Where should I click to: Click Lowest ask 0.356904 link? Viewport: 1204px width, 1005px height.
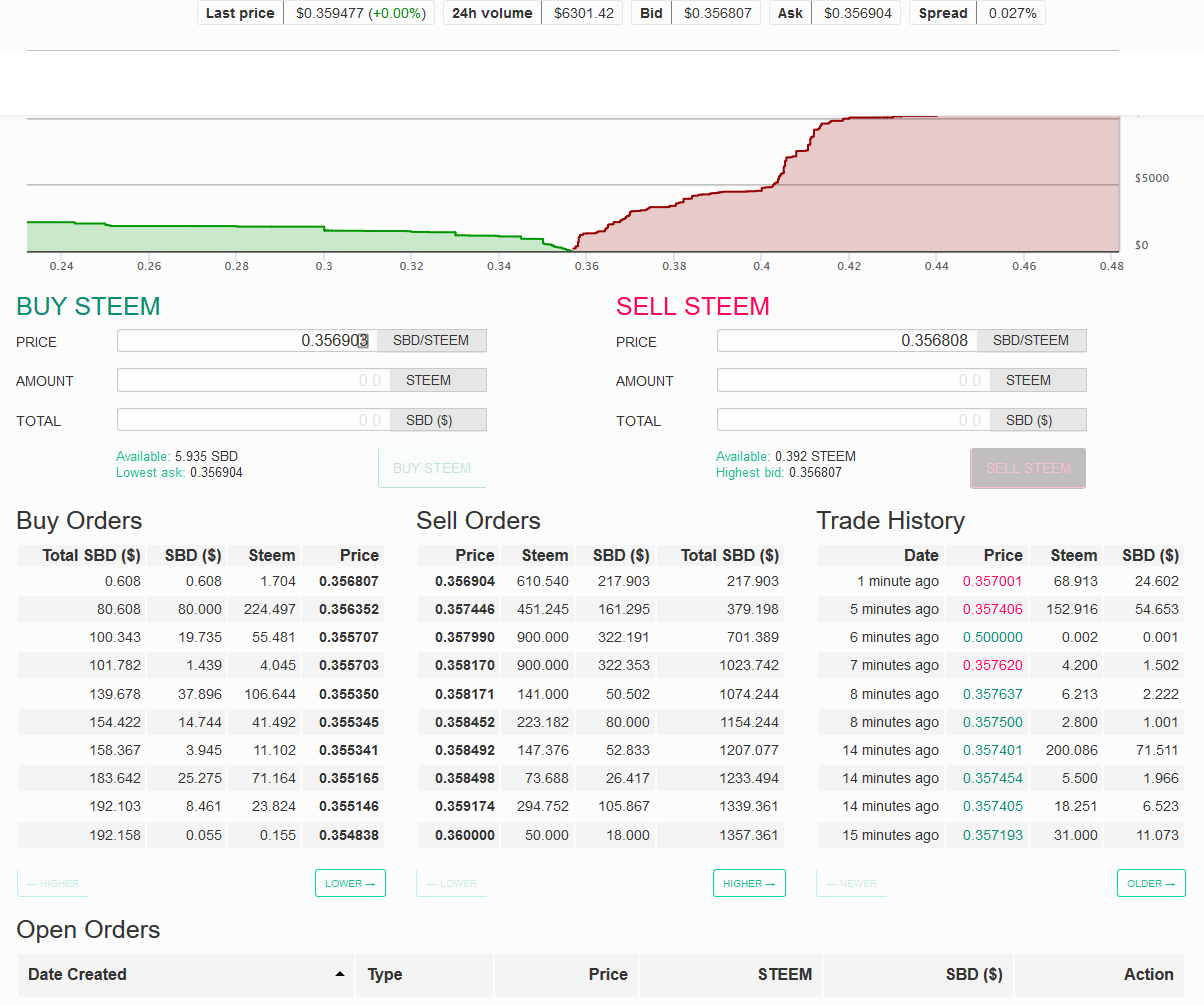pyautogui.click(x=179, y=472)
